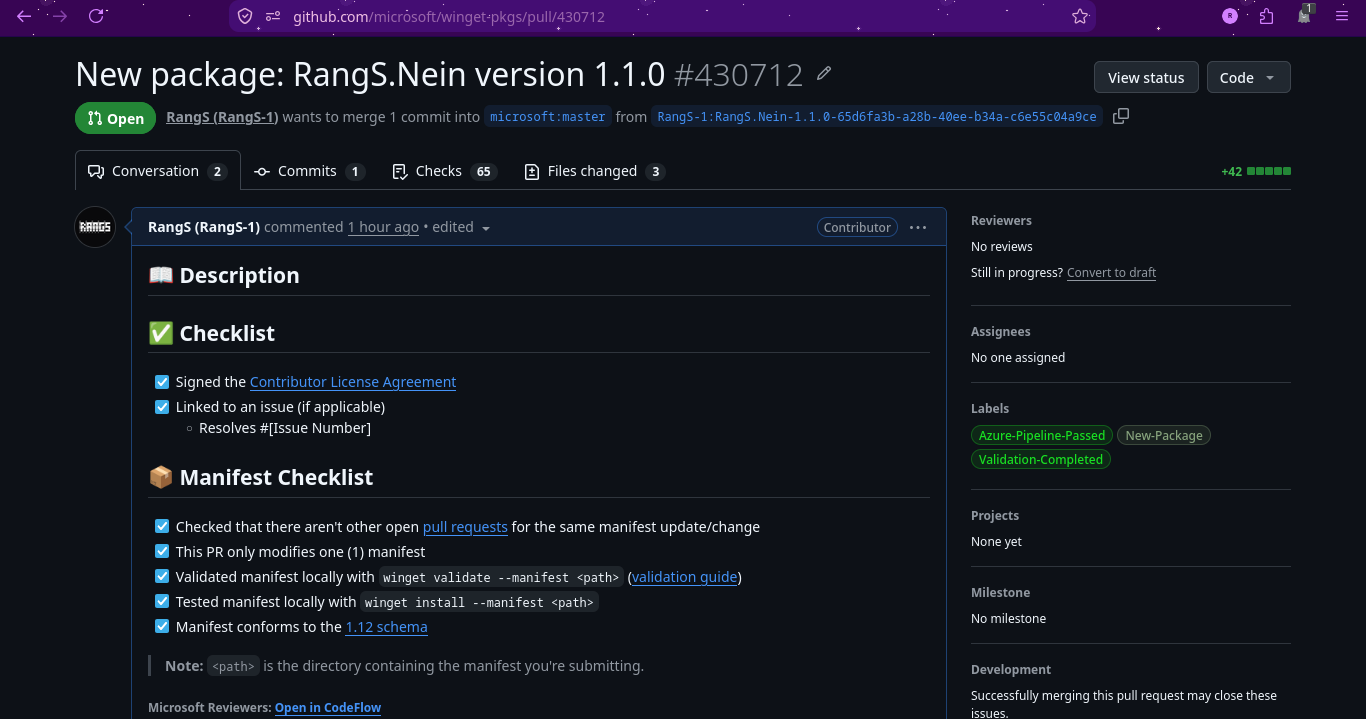The image size is (1366, 719).
Task: Click the Milestone sidebar heading
Action: tap(1000, 592)
